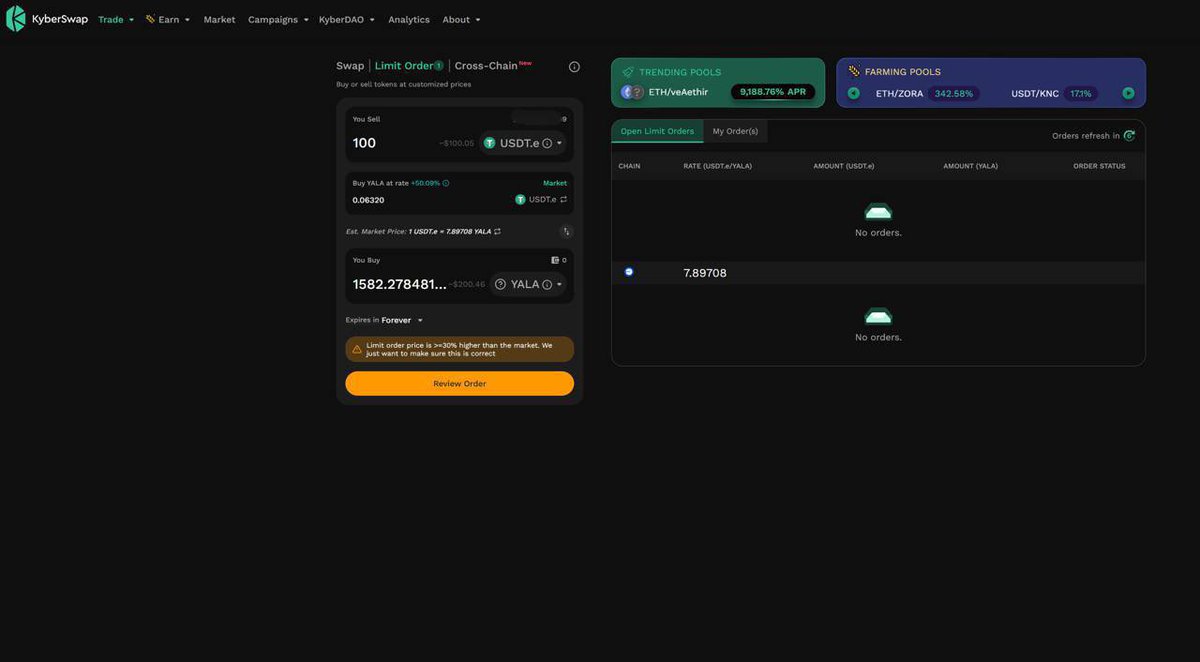Open the Trade menu
This screenshot has width=1200, height=662.
[116, 19]
